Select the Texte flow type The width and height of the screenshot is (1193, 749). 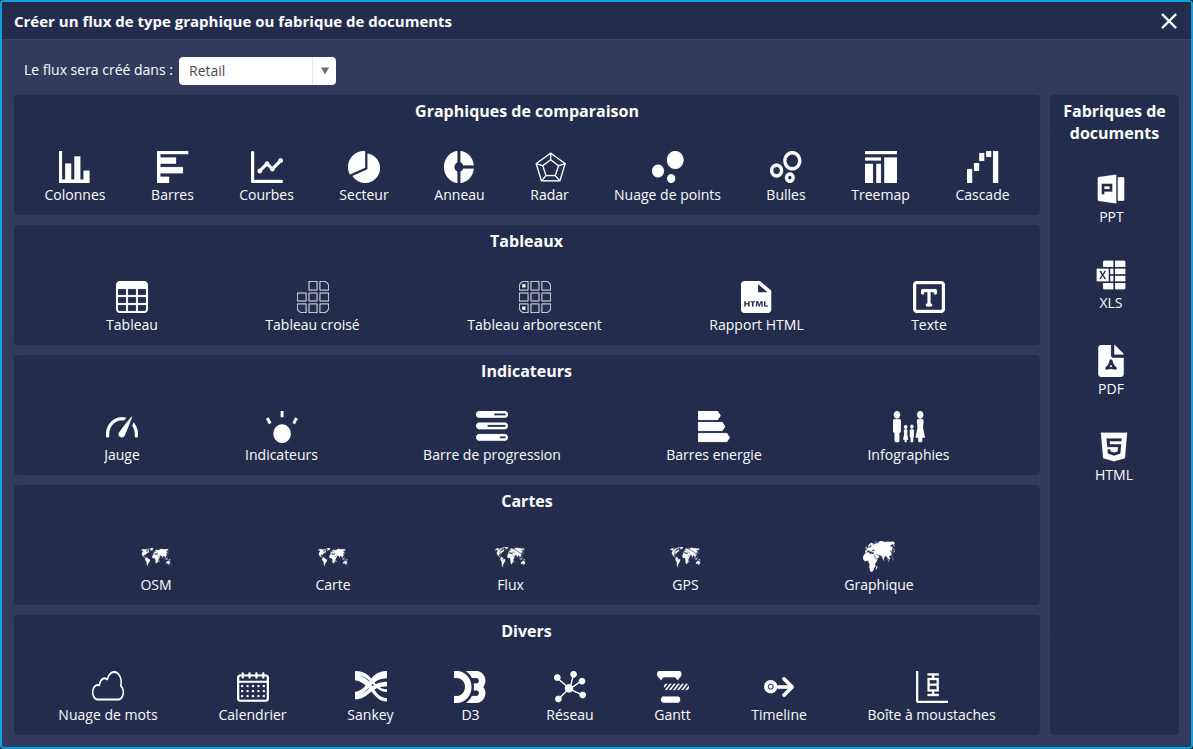[928, 306]
